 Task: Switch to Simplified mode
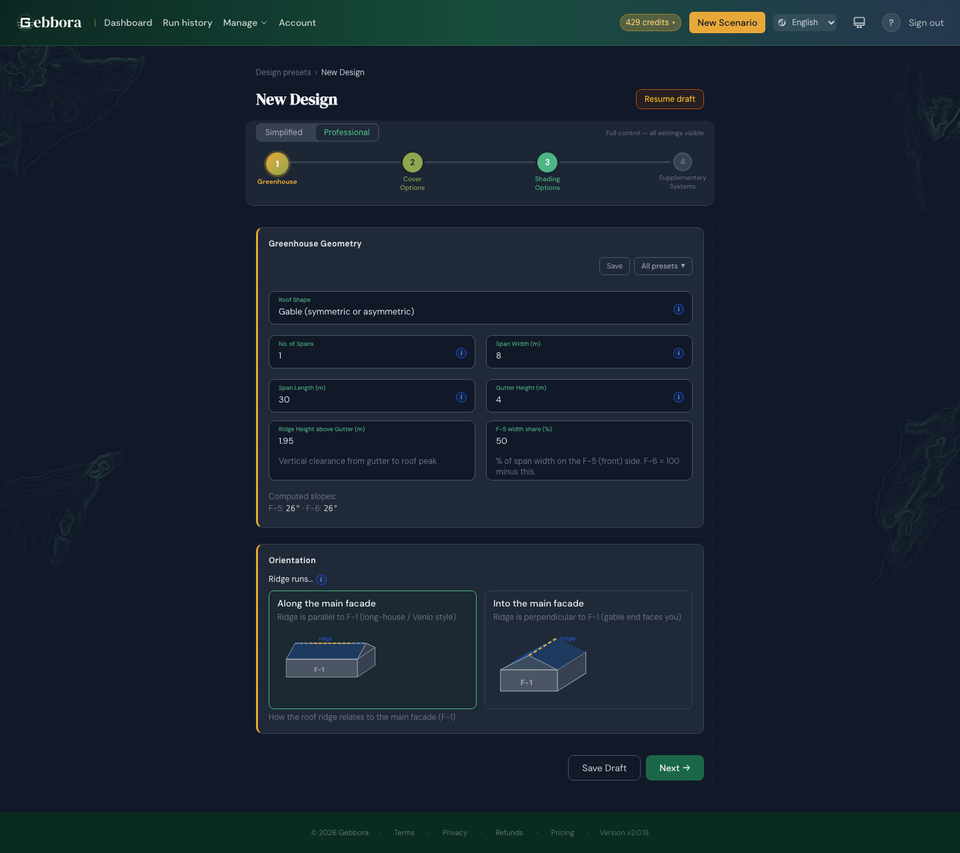(x=283, y=132)
